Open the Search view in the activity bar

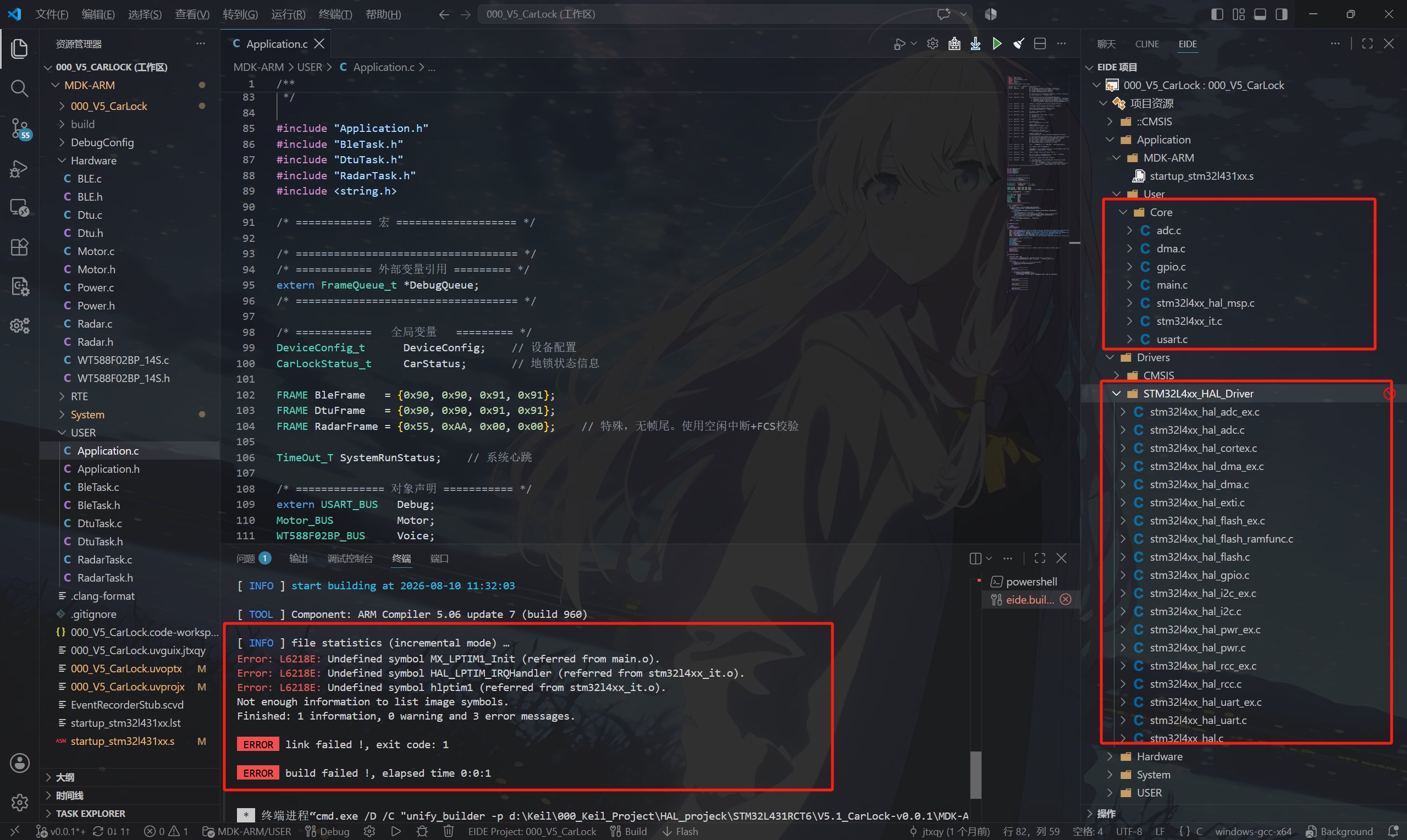(x=19, y=89)
